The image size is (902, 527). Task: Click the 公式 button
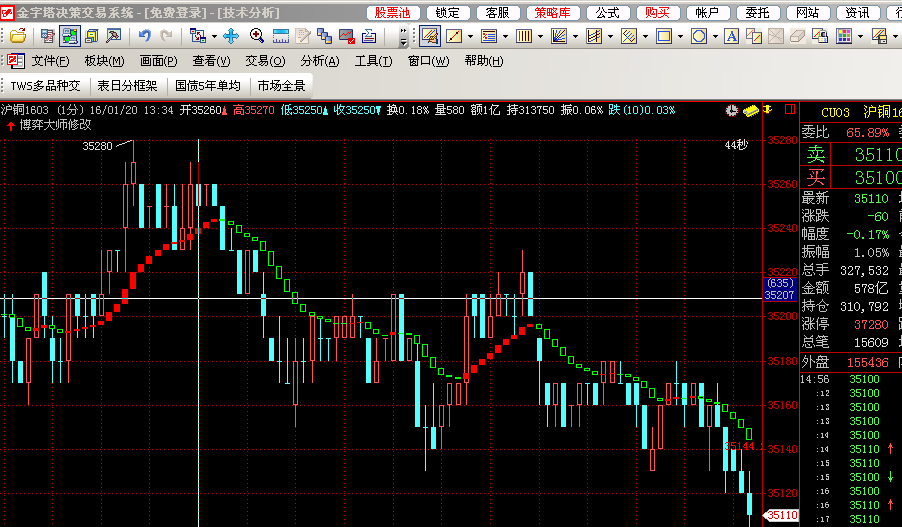click(x=607, y=13)
